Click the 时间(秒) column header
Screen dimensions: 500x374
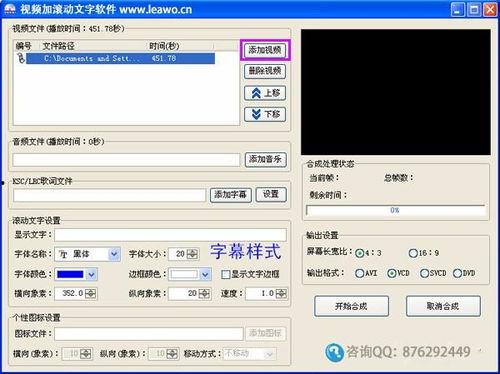tap(164, 46)
